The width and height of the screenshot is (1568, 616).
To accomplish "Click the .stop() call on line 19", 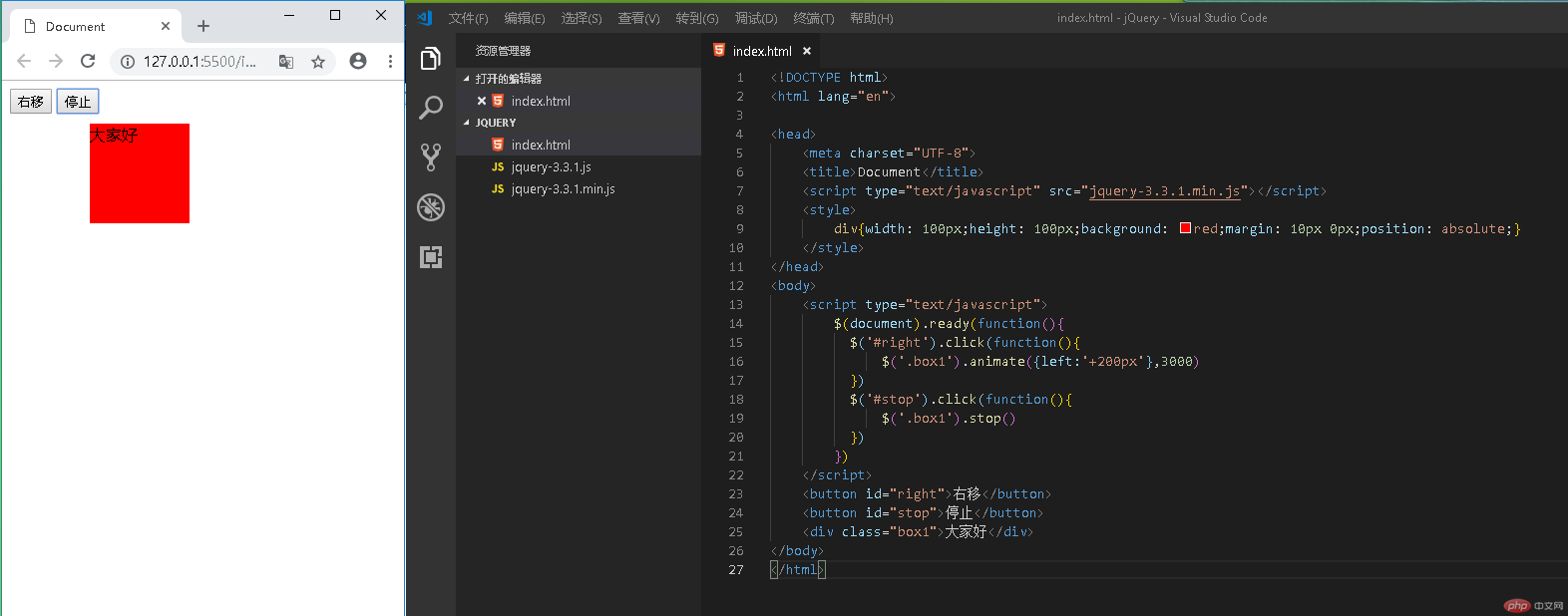I will tap(988, 418).
